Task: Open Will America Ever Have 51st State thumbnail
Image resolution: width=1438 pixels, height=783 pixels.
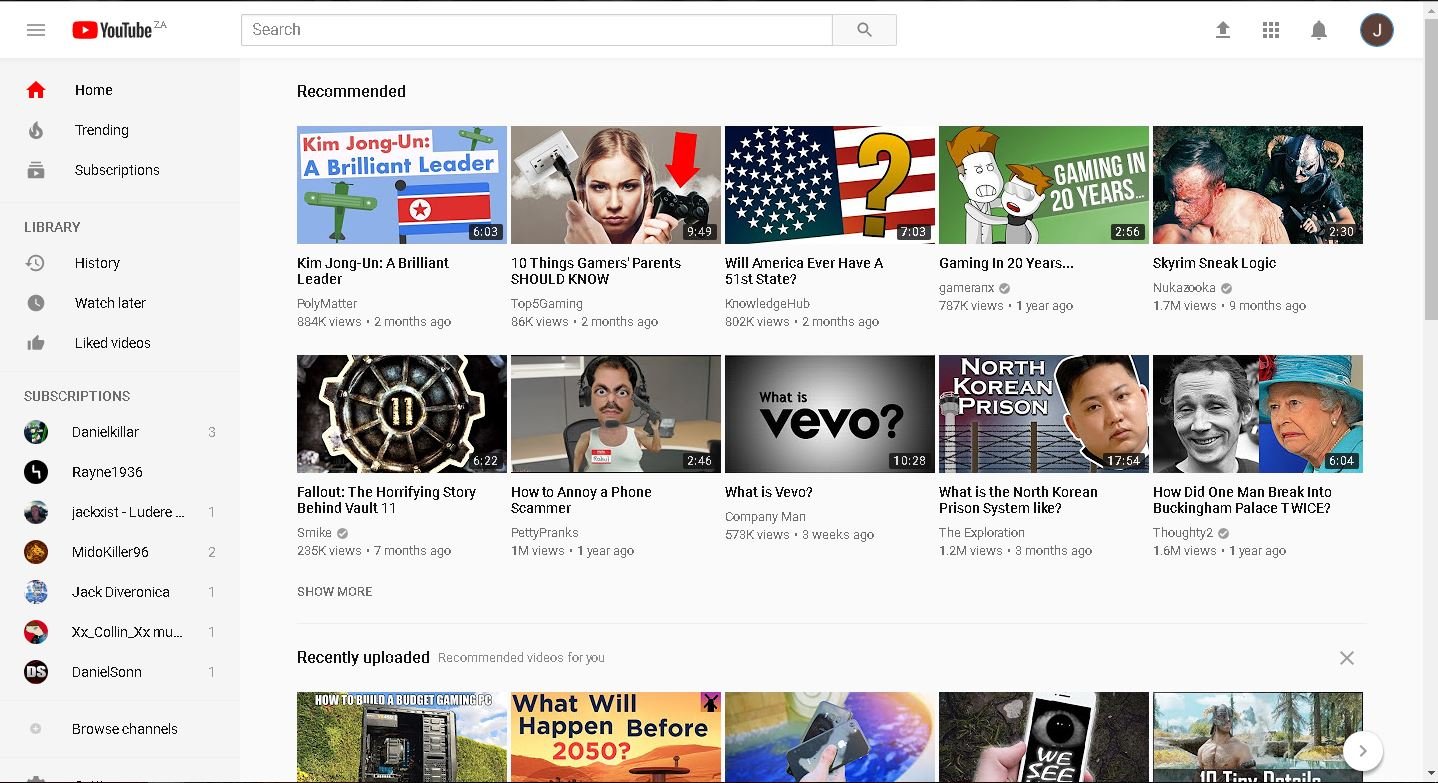Action: [830, 185]
